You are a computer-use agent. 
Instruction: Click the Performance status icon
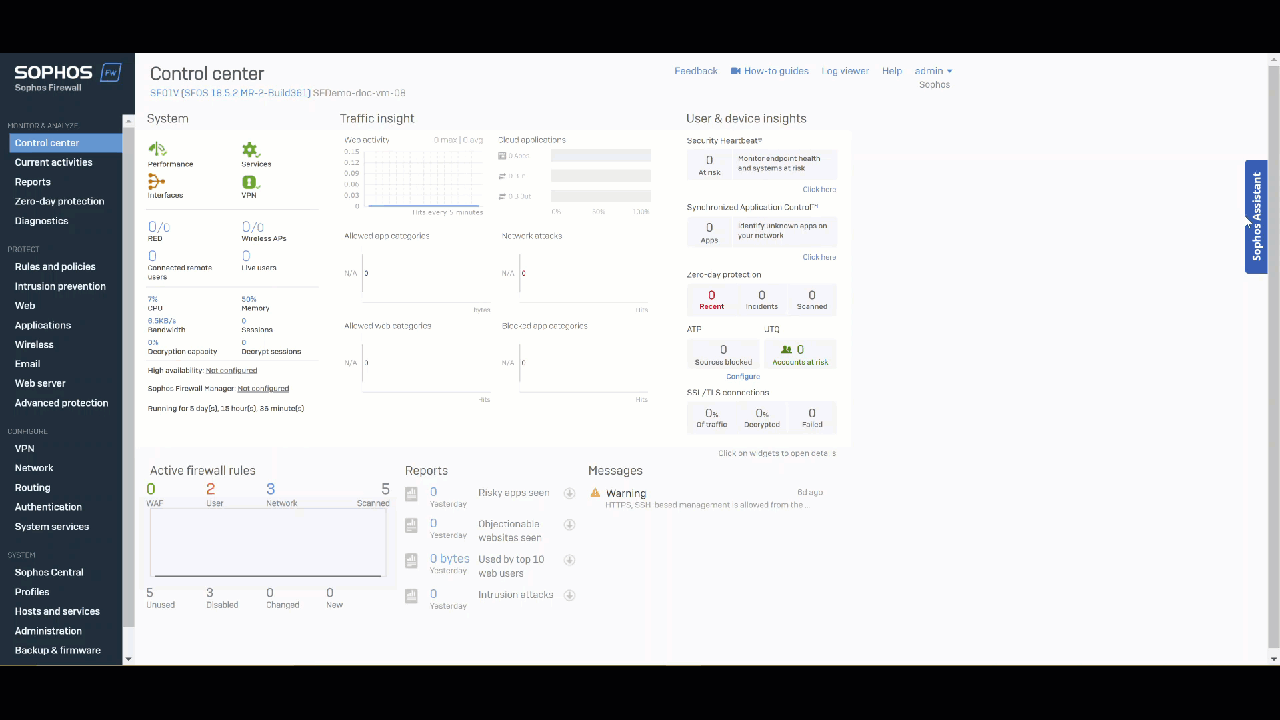click(157, 150)
